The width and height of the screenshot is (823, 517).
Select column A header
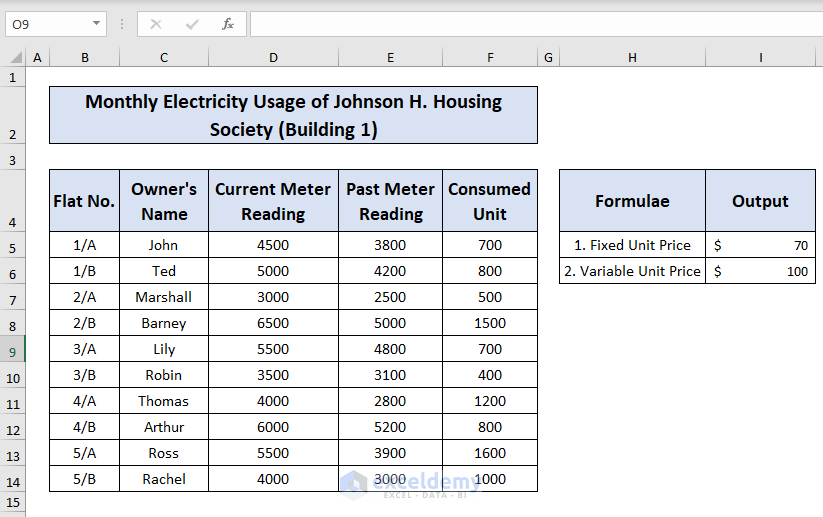pos(37,58)
